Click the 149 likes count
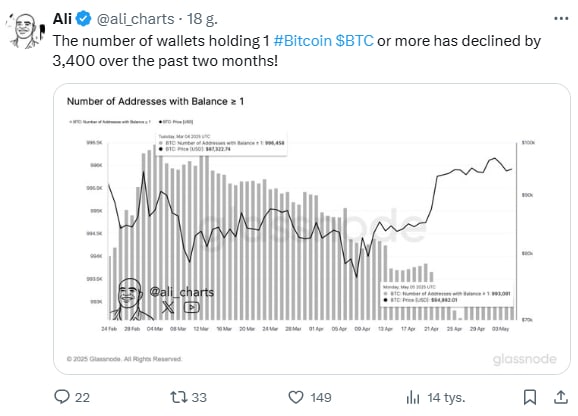The width and height of the screenshot is (578, 416). pyautogui.click(x=321, y=397)
